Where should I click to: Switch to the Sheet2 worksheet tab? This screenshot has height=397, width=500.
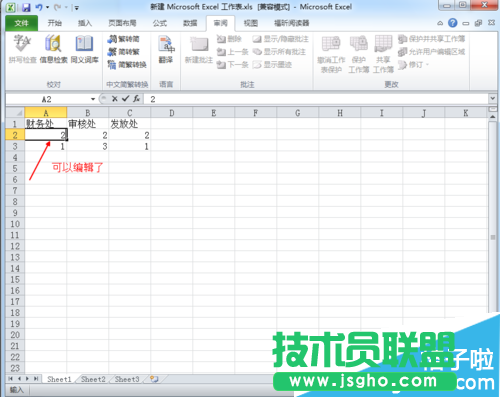(93, 379)
